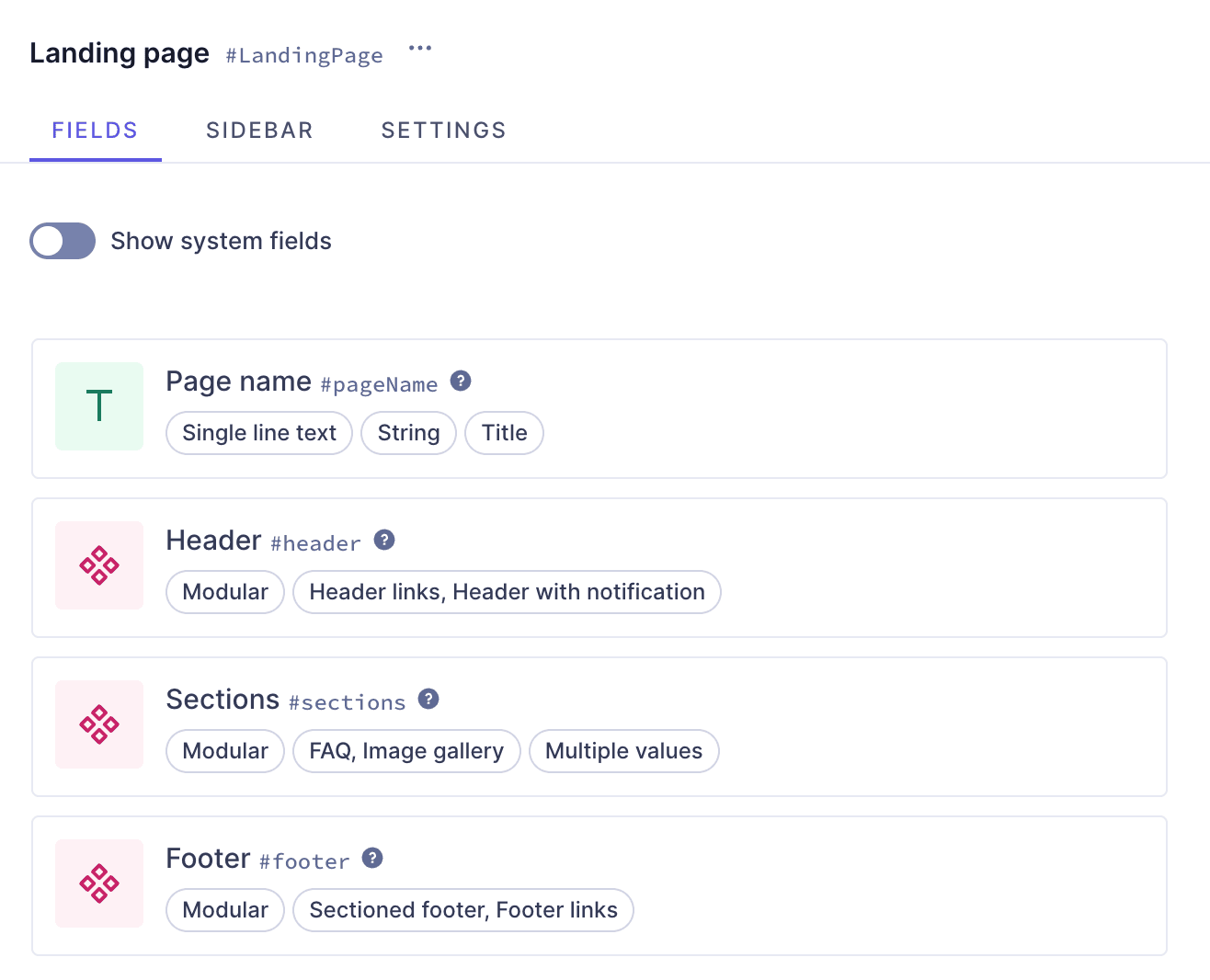Open the SETTINGS tab

coord(443,130)
